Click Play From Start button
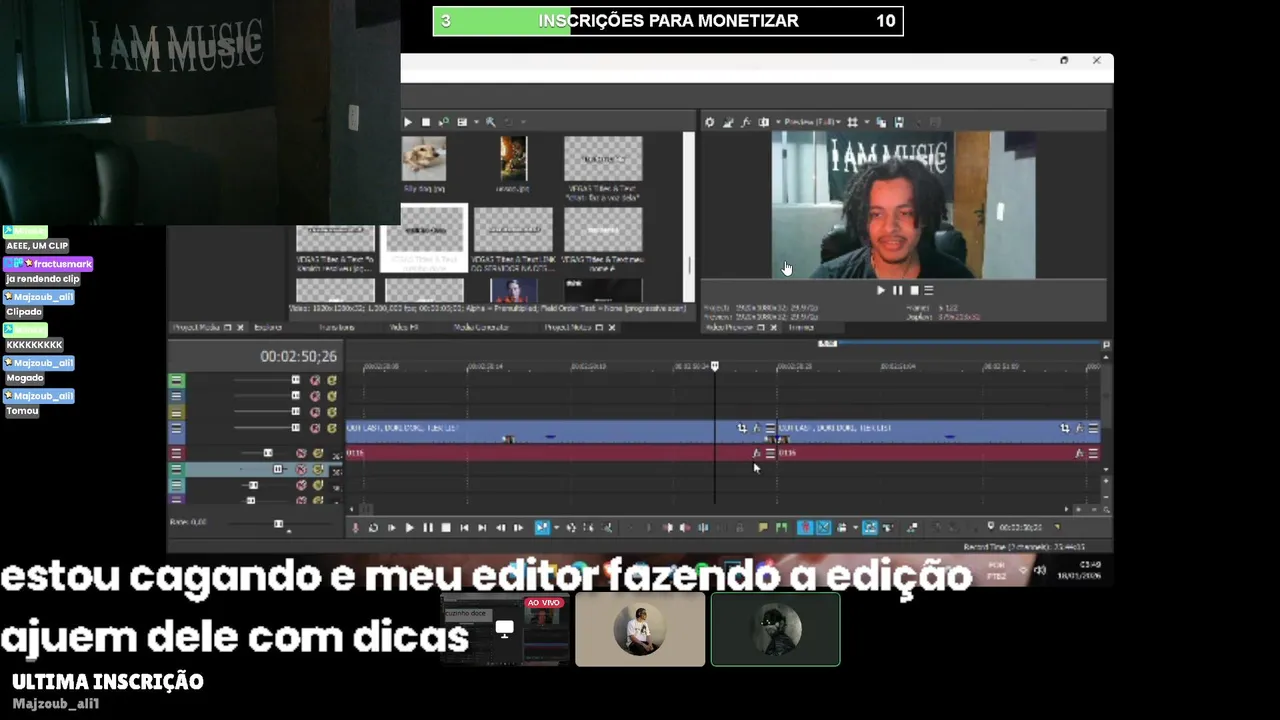This screenshot has width=1280, height=720. (391, 527)
